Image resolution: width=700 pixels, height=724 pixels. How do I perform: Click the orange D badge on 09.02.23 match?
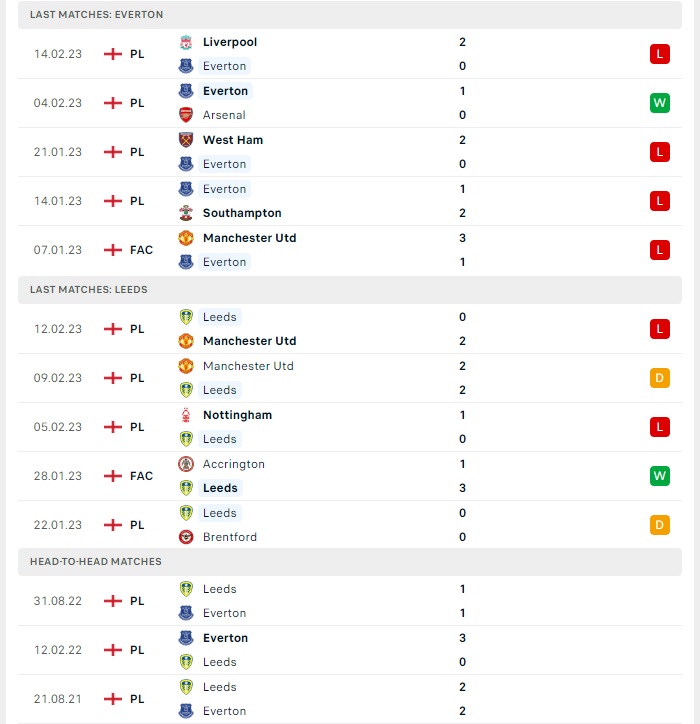(x=659, y=378)
